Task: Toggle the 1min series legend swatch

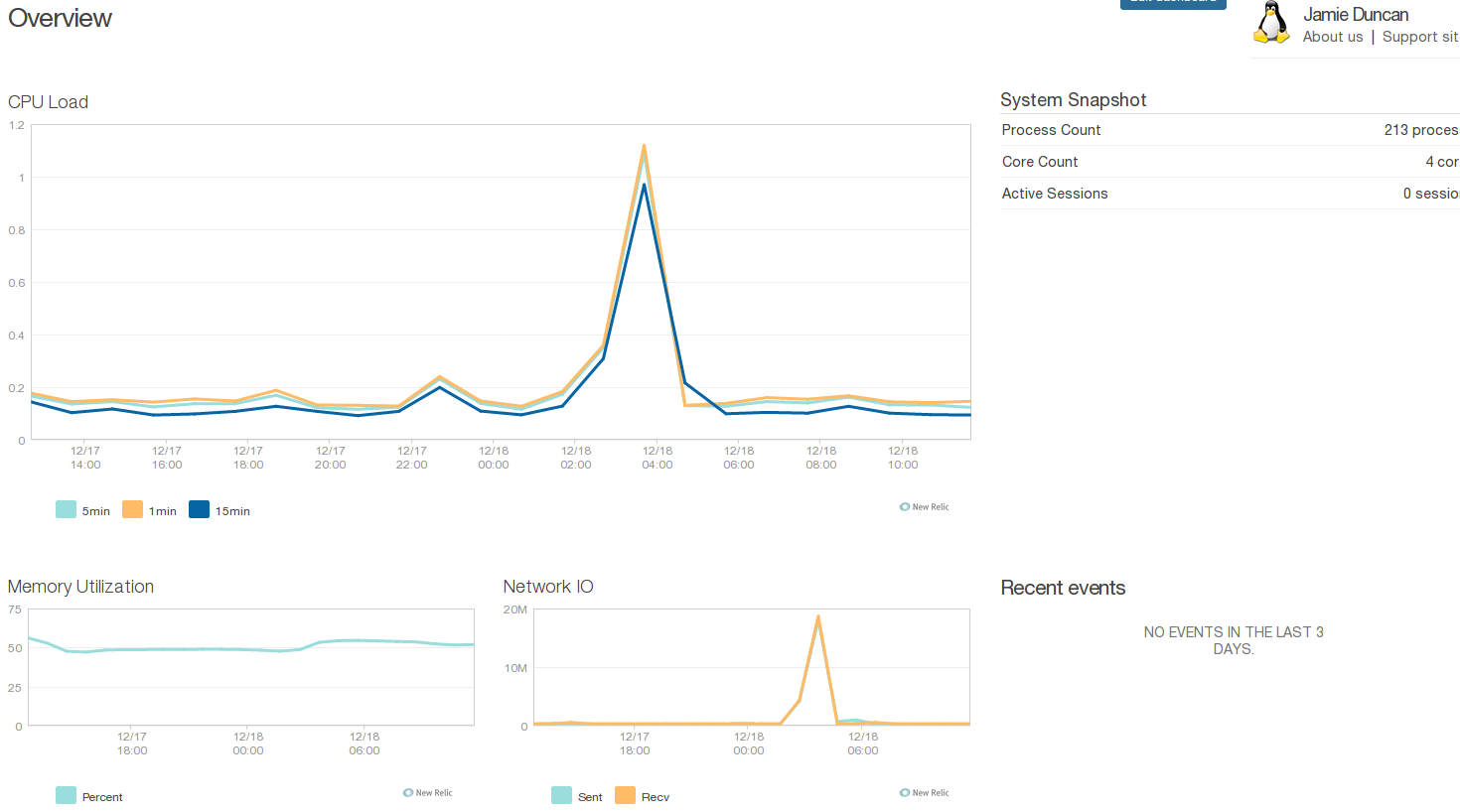Action: click(x=132, y=510)
